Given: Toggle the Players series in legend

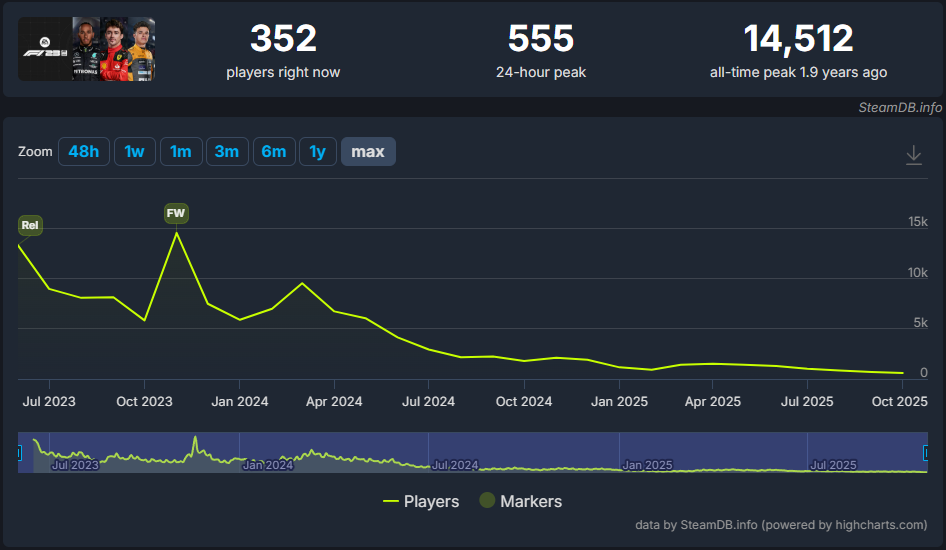Looking at the screenshot, I should (x=421, y=501).
